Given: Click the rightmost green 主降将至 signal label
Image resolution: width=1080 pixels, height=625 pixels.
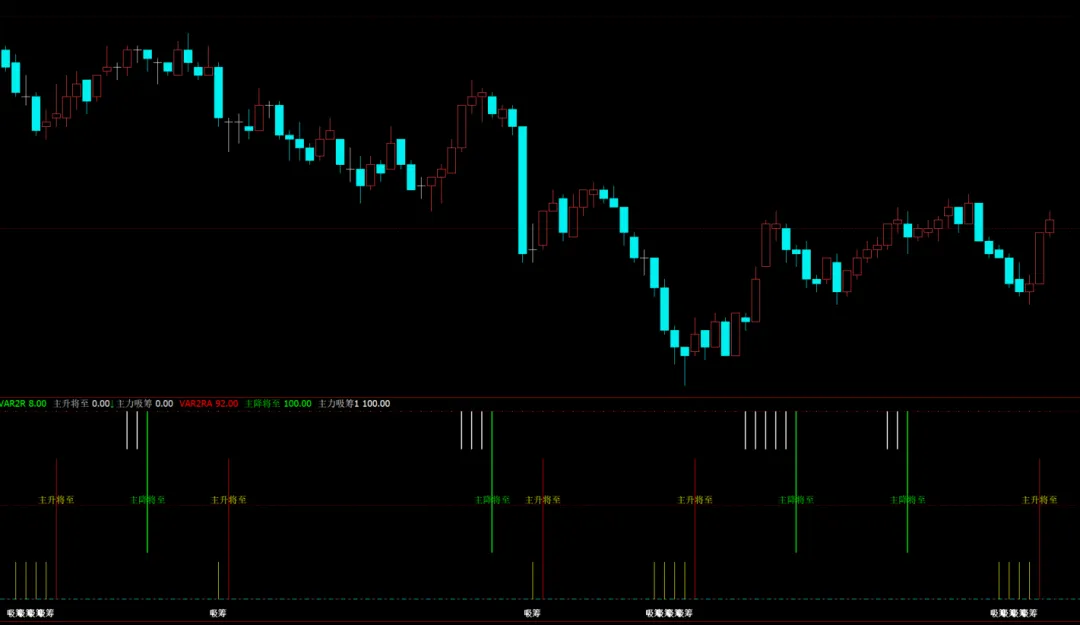Looking at the screenshot, I should coord(907,500).
